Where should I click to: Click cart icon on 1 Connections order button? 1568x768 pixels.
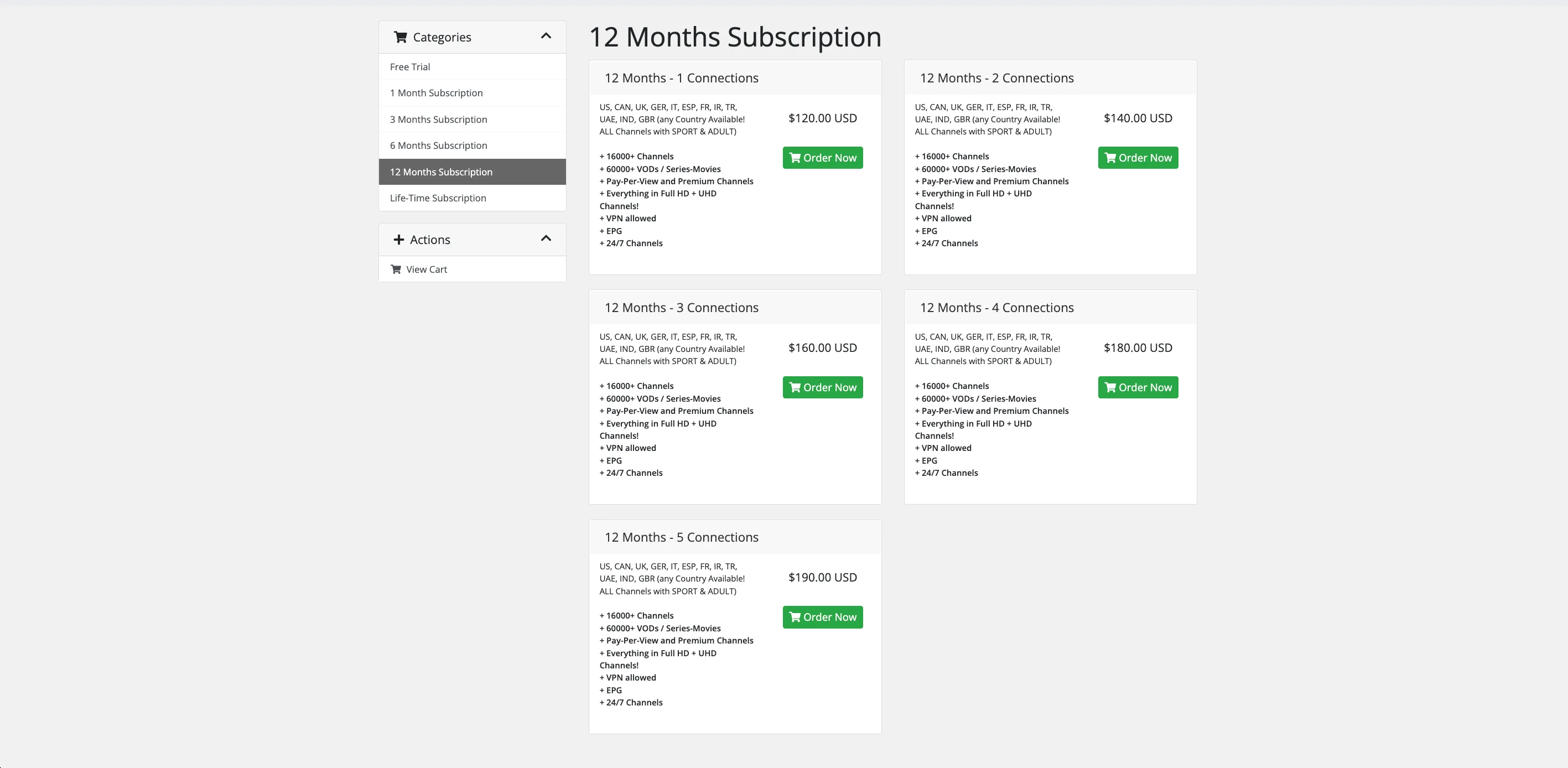(795, 158)
